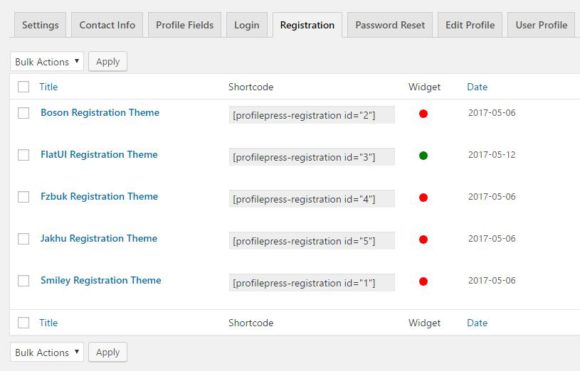Hit the top Apply button

tap(108, 61)
